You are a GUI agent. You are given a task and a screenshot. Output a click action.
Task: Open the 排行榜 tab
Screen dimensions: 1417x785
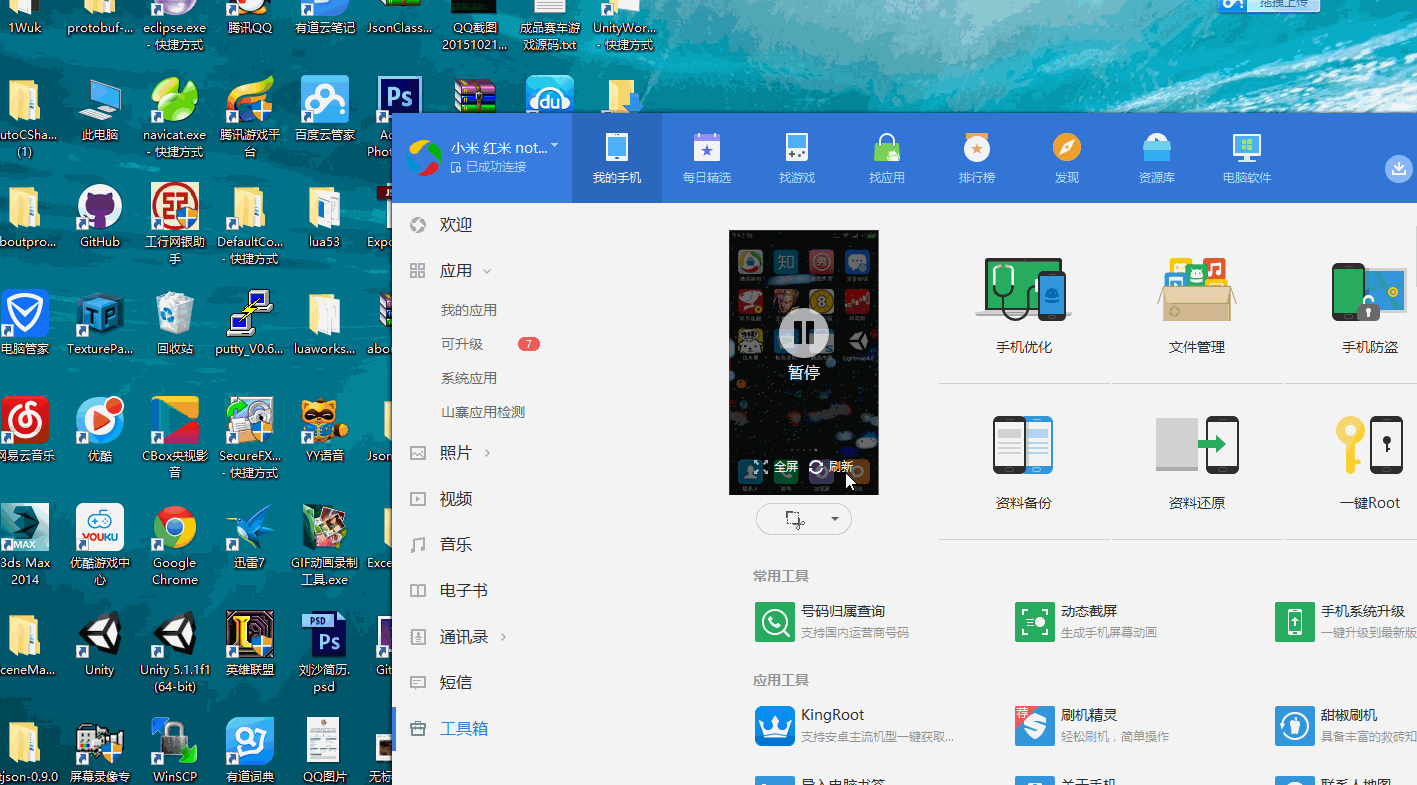tap(977, 158)
